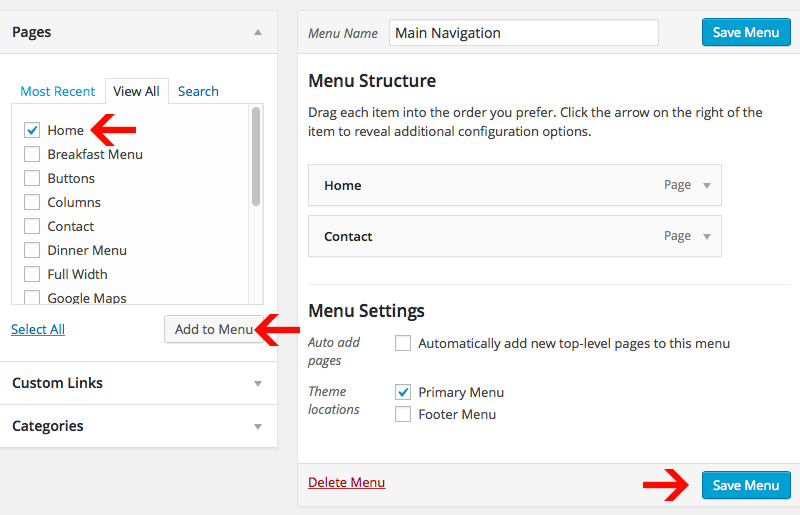Expand the Custom Links section

point(258,383)
